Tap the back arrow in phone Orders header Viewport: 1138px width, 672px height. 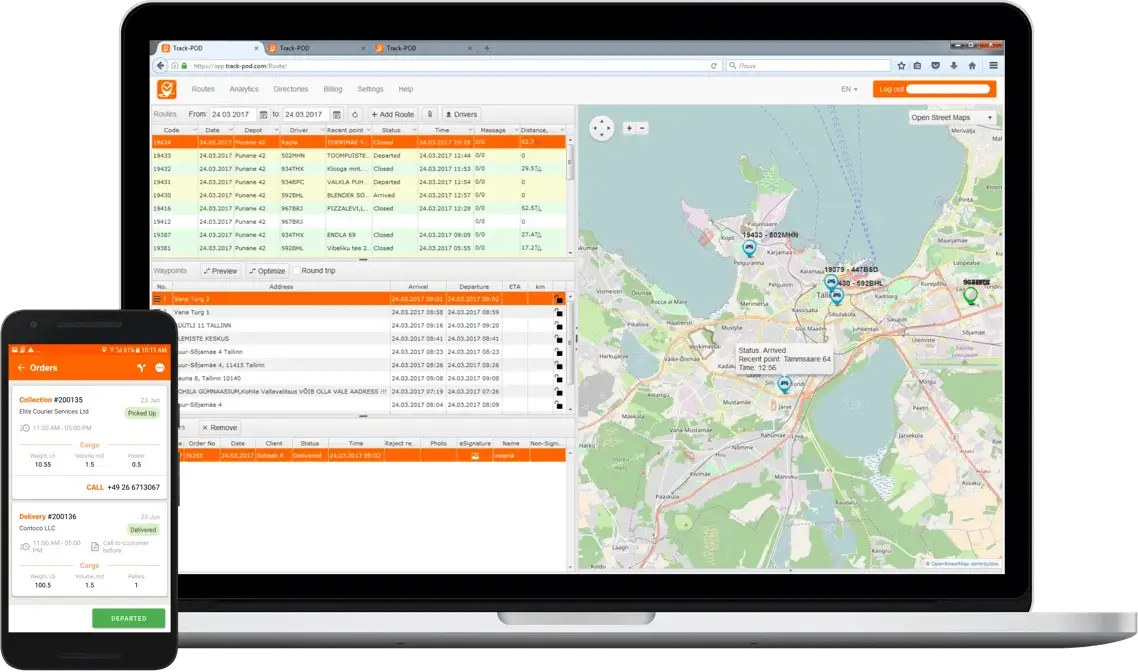(20, 368)
